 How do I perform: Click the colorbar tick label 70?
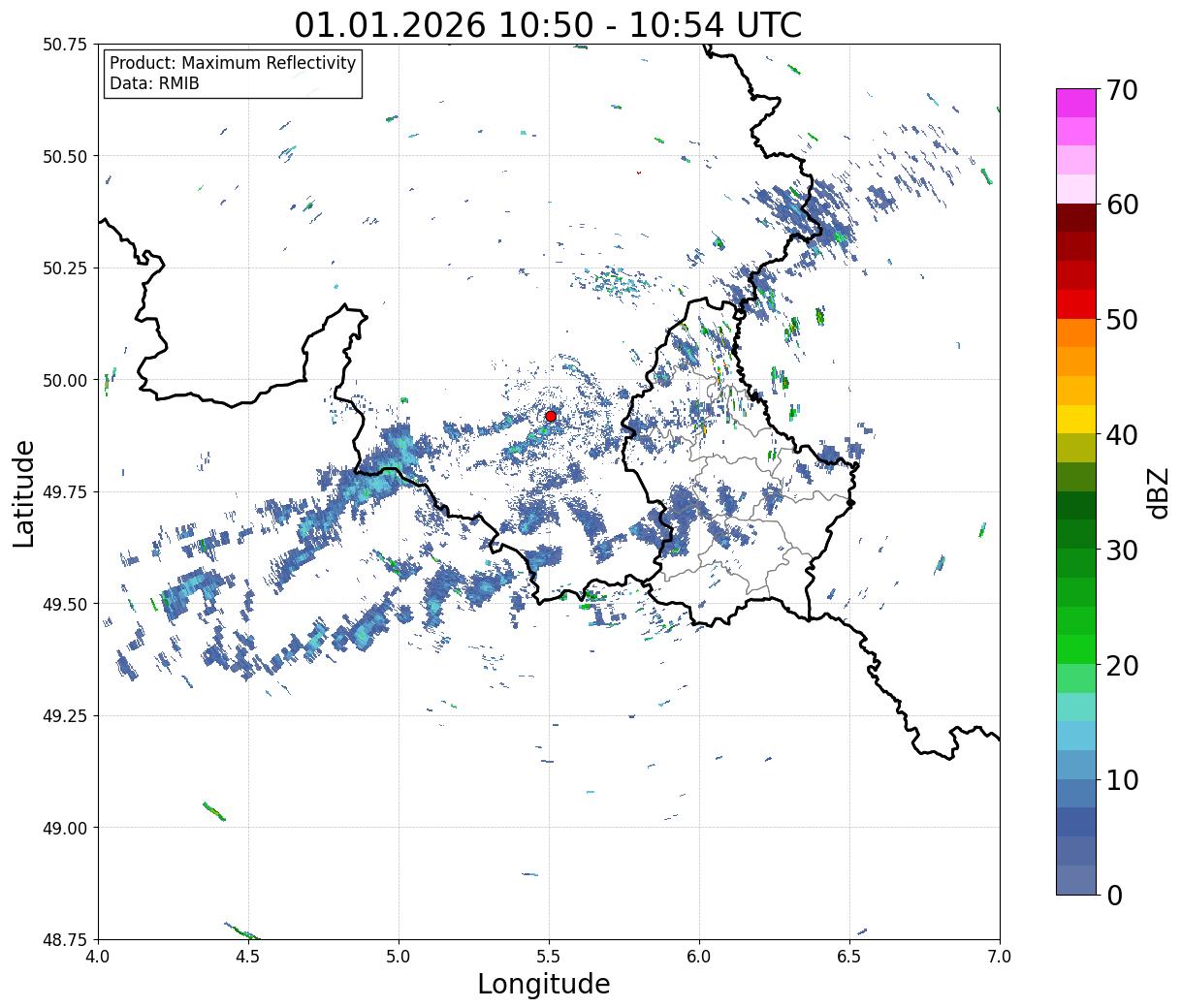pyautogui.click(x=1122, y=90)
